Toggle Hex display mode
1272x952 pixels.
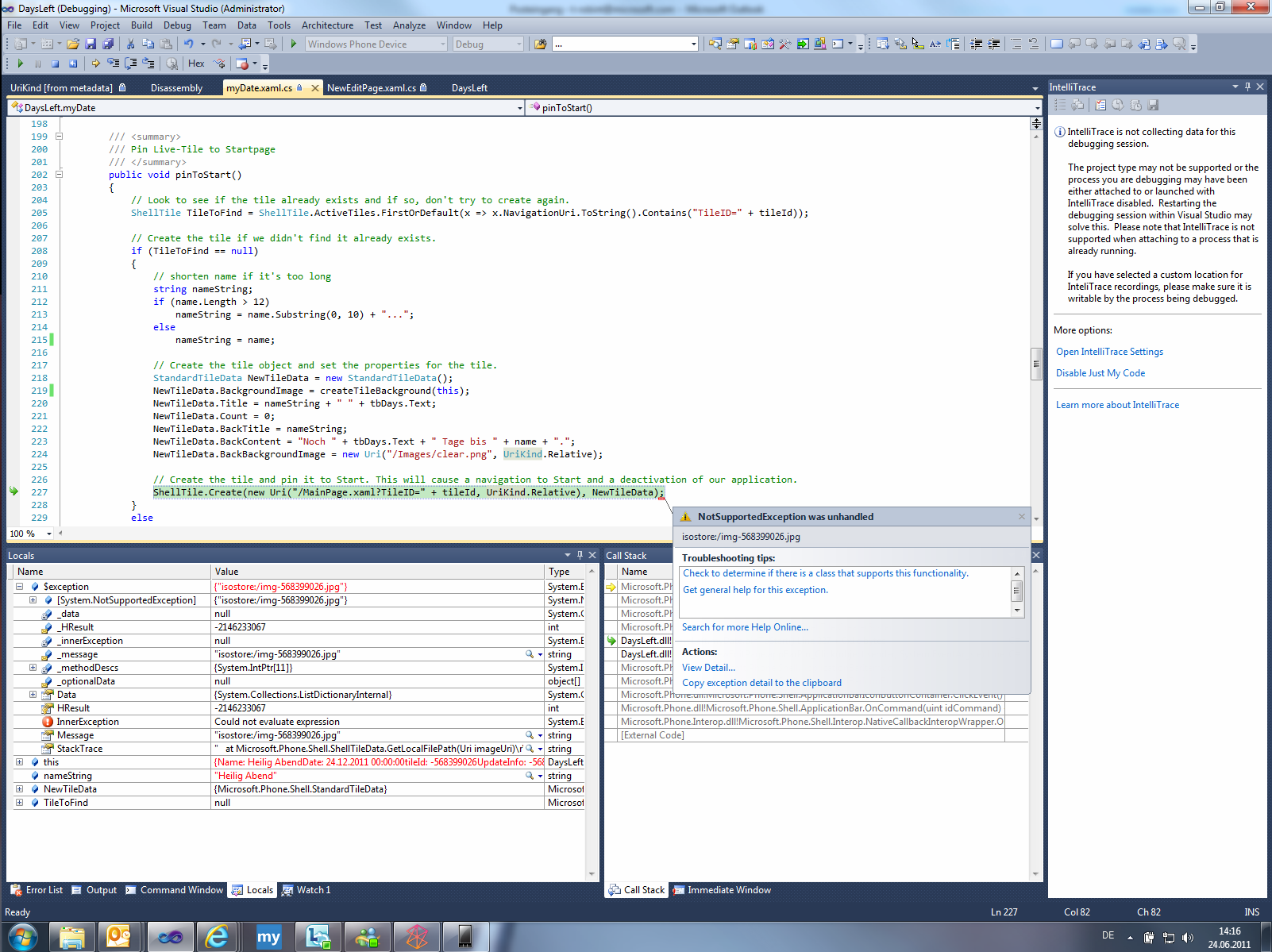coord(196,63)
